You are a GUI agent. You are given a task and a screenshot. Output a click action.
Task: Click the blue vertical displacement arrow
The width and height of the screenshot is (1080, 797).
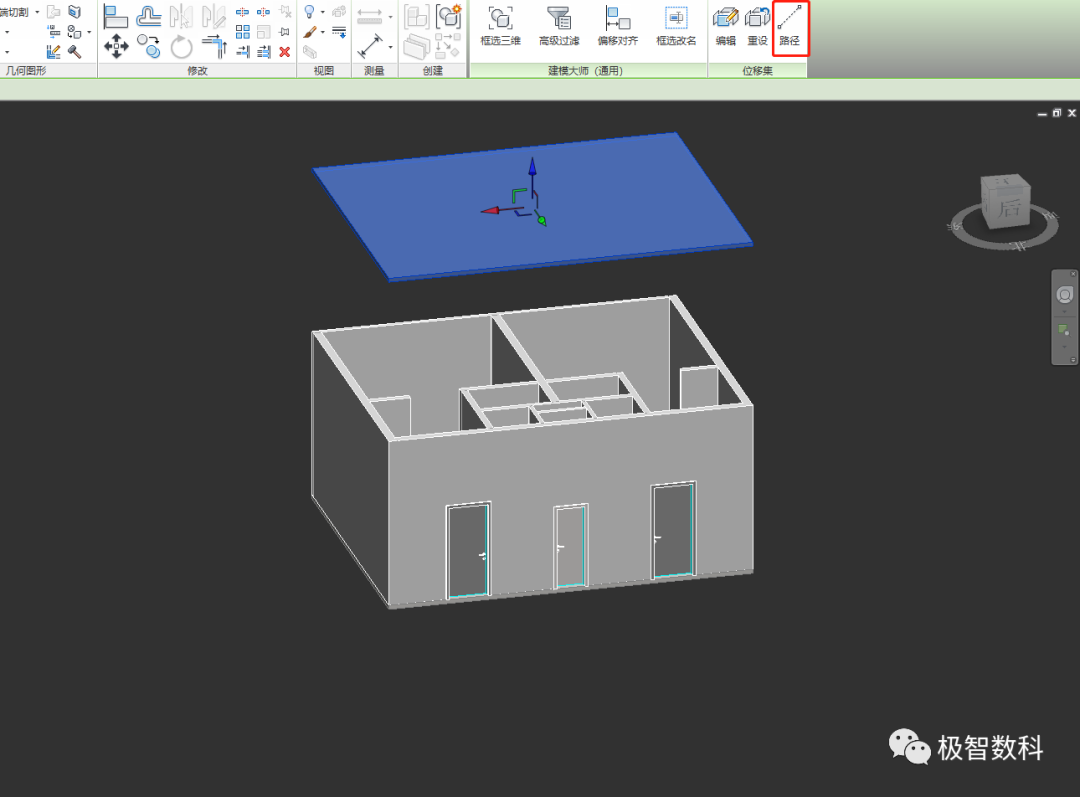[532, 169]
